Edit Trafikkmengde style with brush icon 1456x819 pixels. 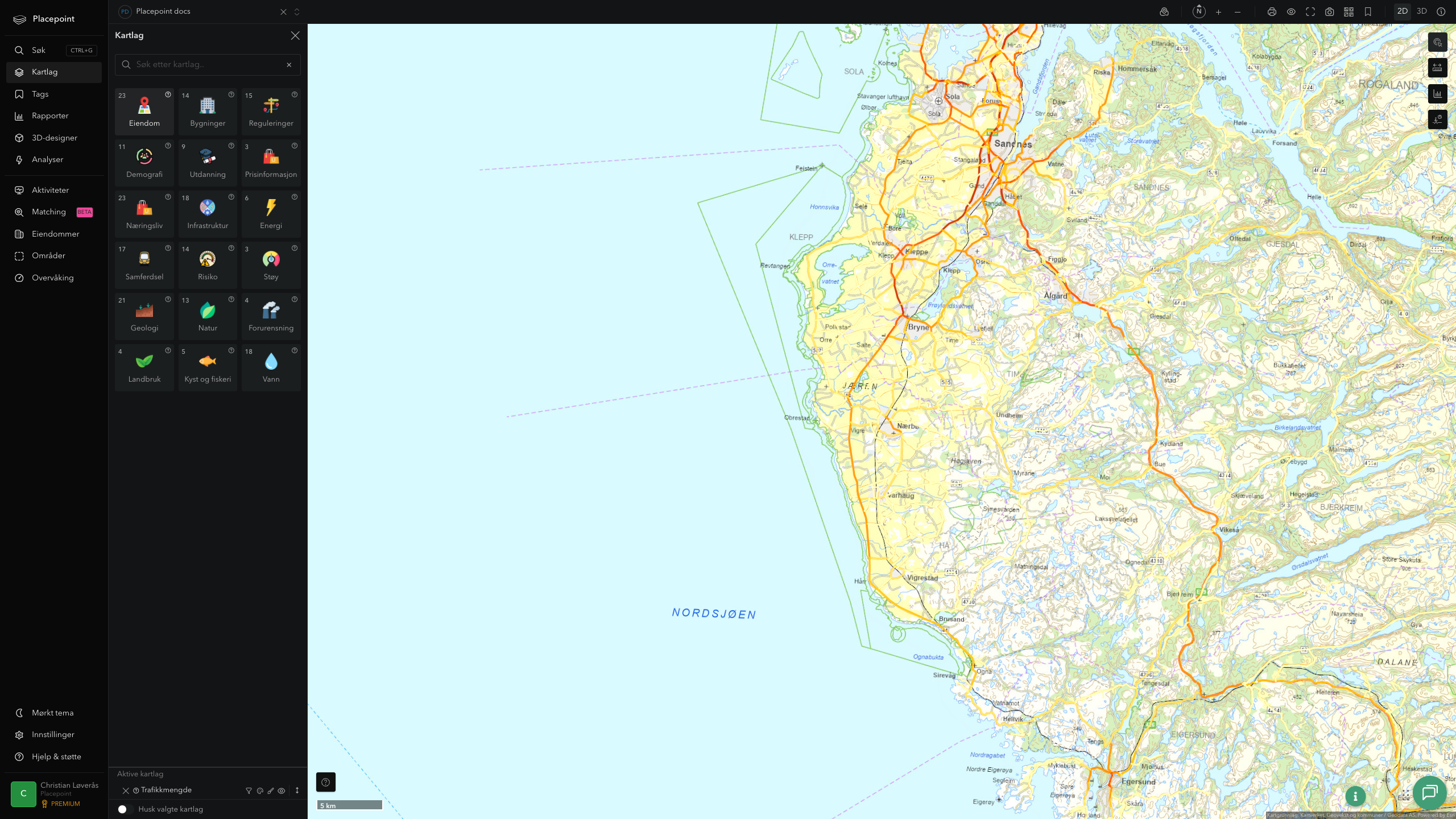(271, 791)
